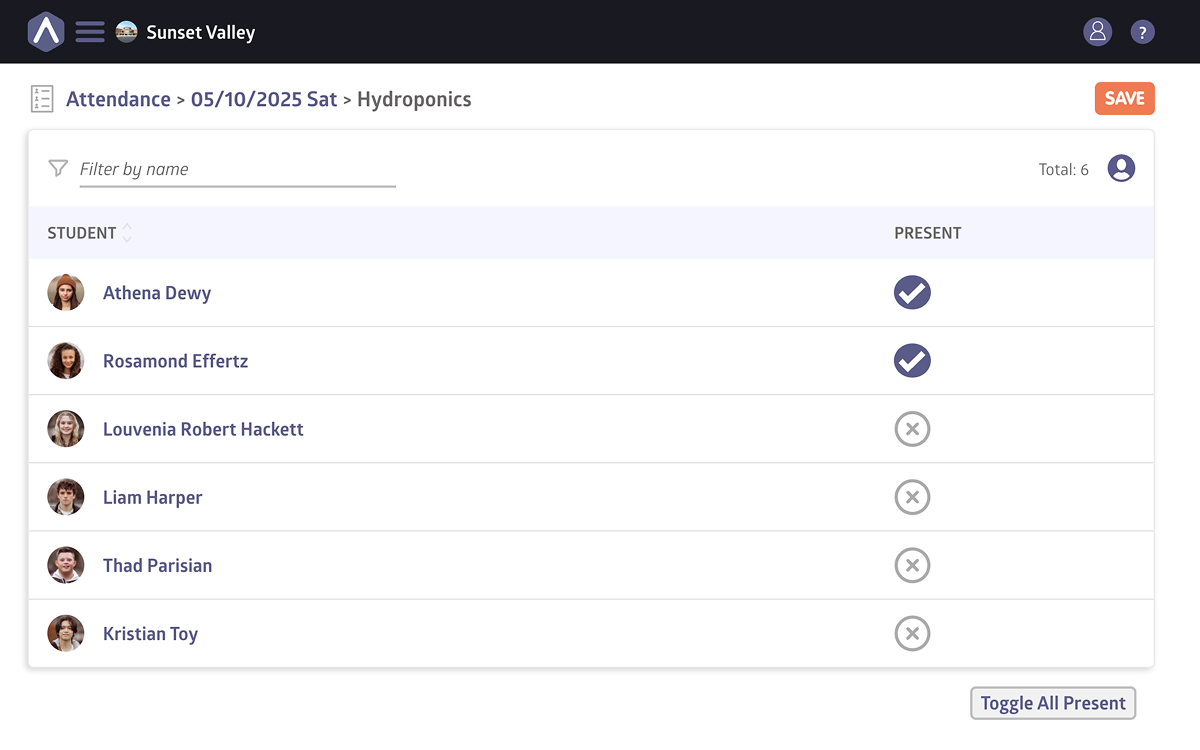Mark Liam Harper as present
The height and width of the screenshot is (750, 1200).
[x=912, y=497]
